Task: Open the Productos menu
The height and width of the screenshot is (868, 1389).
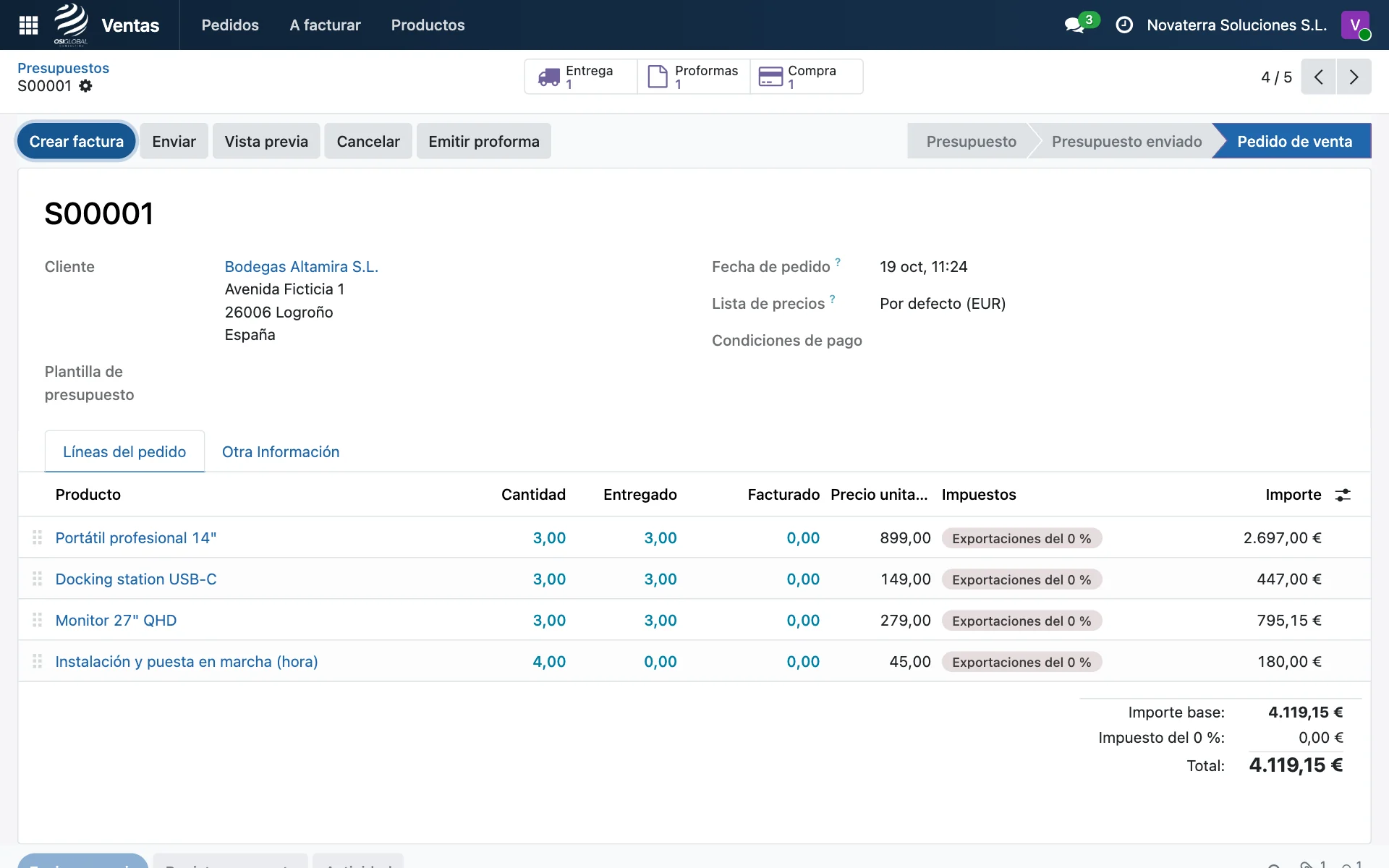Action: 428,25
